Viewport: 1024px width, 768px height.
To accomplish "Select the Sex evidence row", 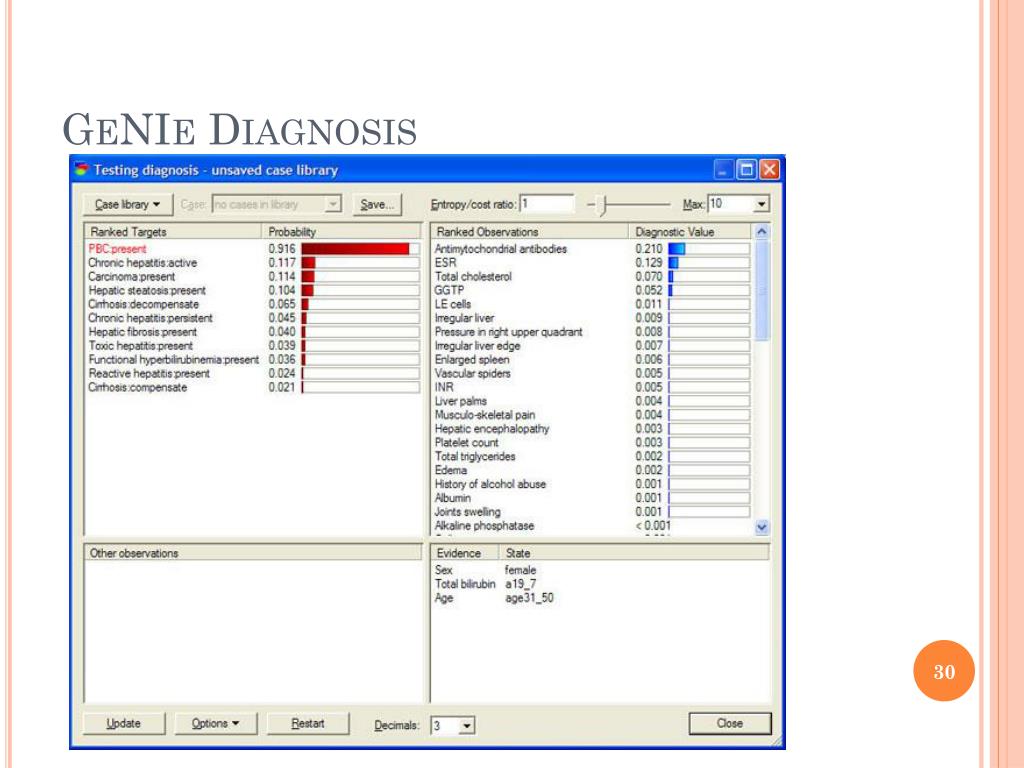I will pos(486,570).
